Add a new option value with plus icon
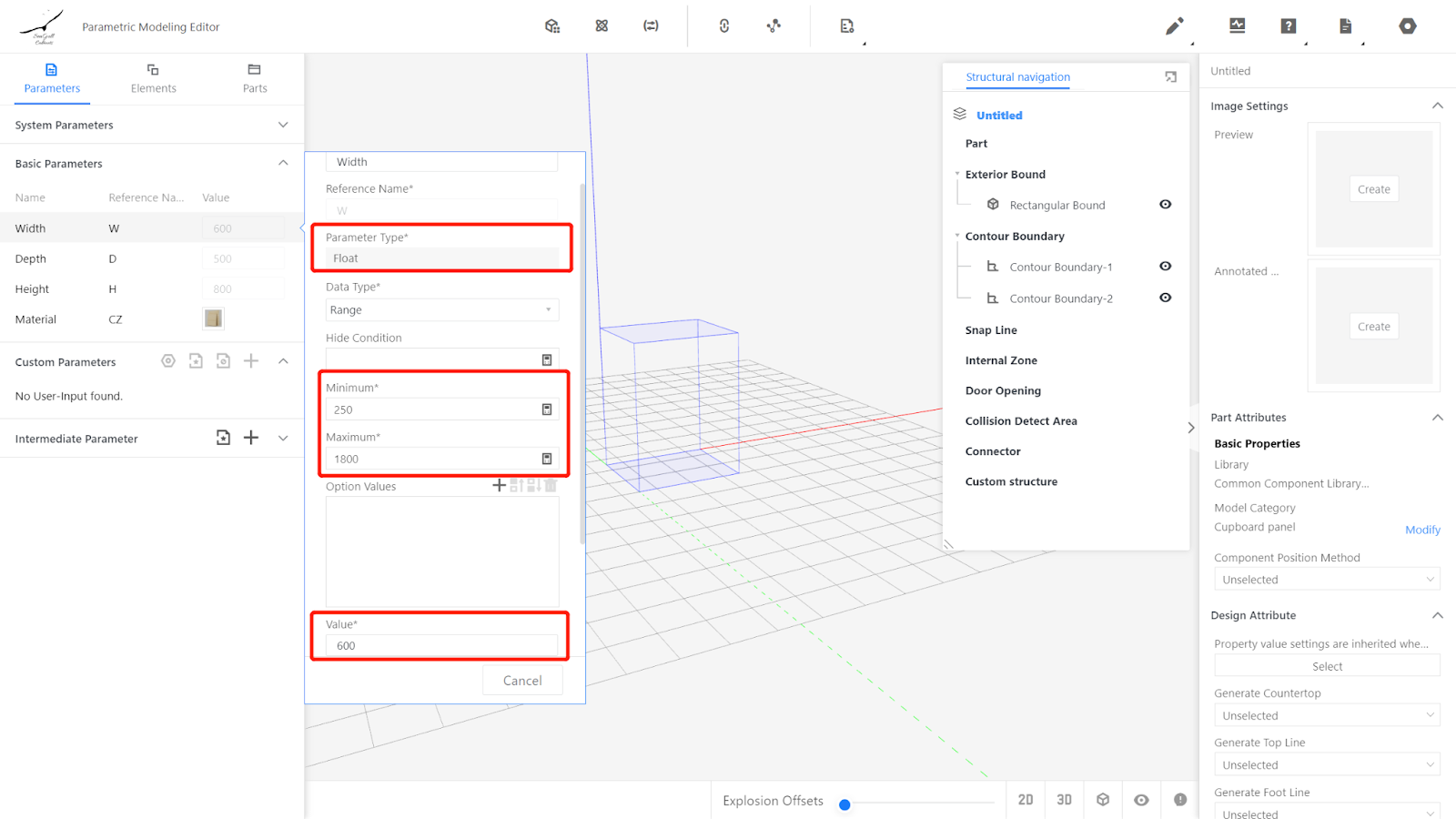The width and height of the screenshot is (1456, 819). tap(499, 486)
